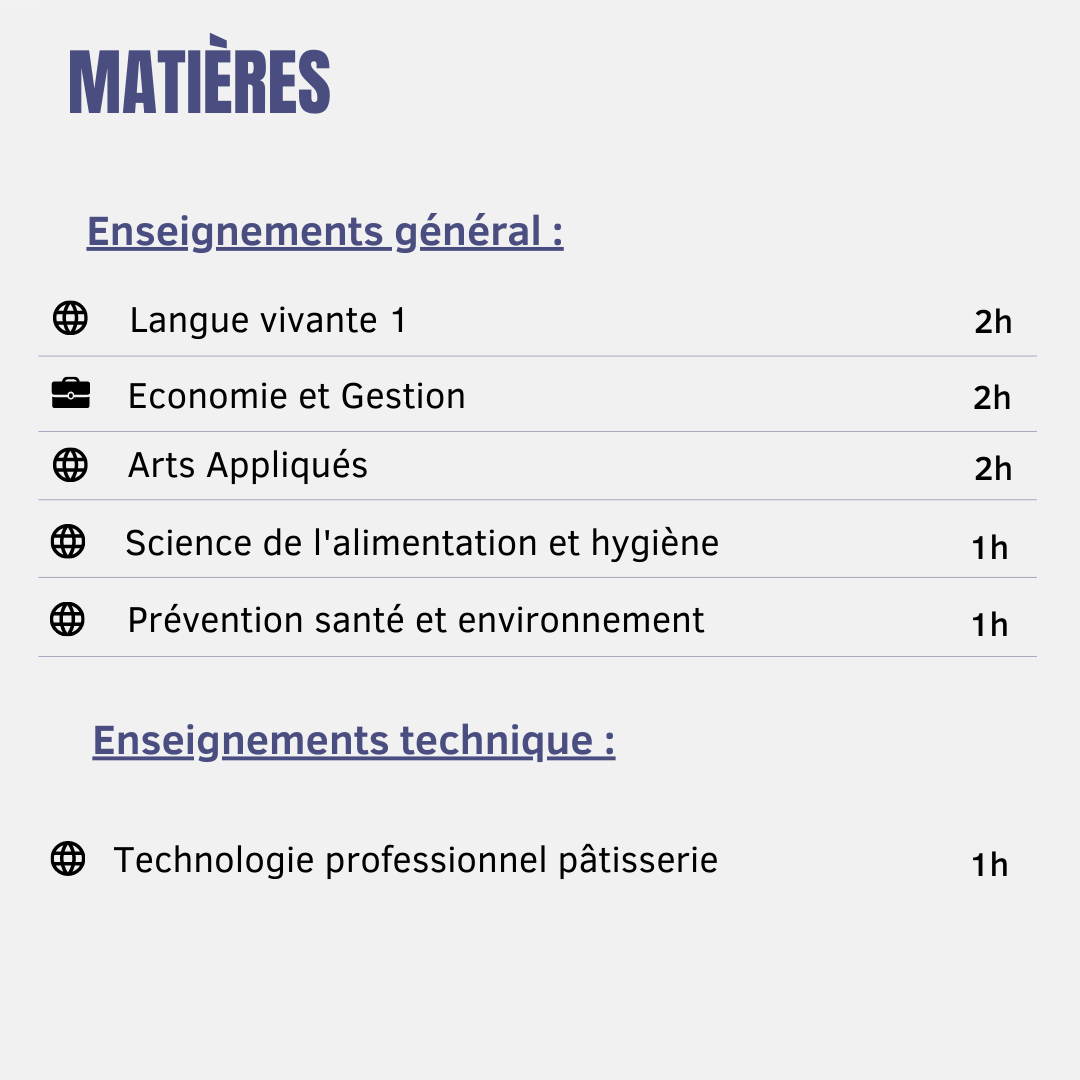The height and width of the screenshot is (1080, 1080).
Task: Click the globe icon beside Arts Appliqués
Action: 70,465
